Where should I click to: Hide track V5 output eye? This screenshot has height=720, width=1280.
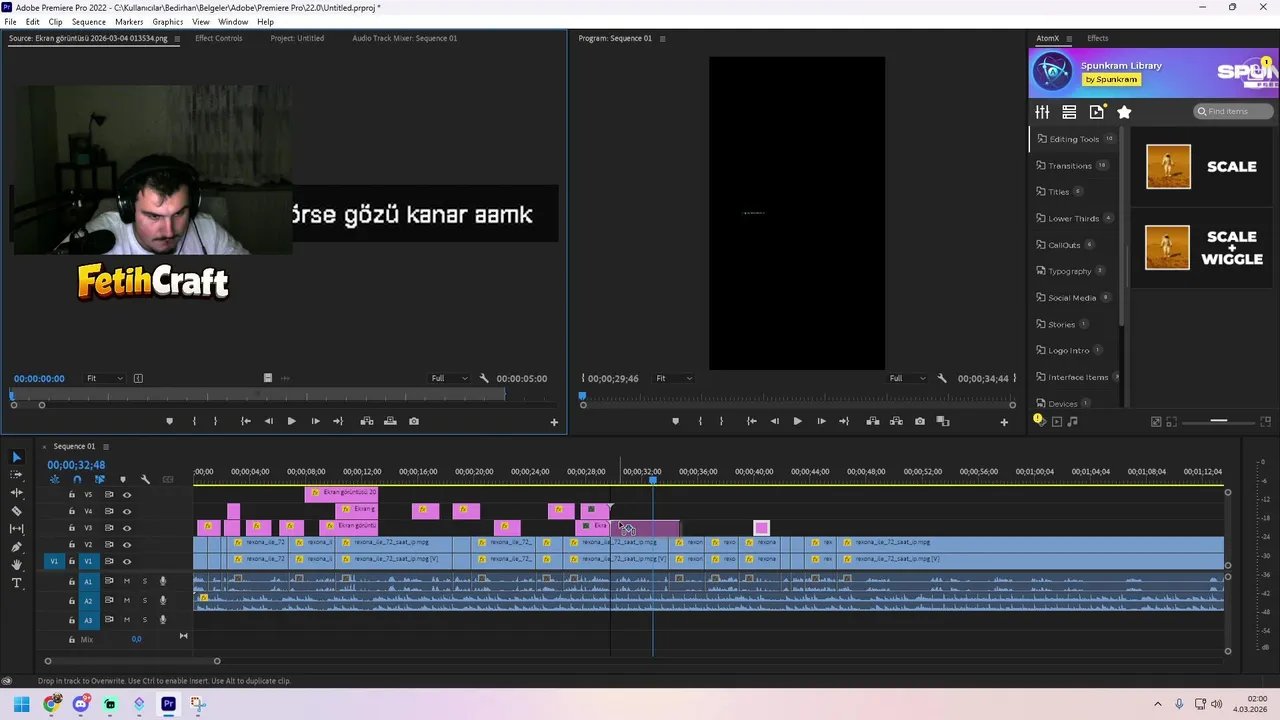pyautogui.click(x=126, y=494)
